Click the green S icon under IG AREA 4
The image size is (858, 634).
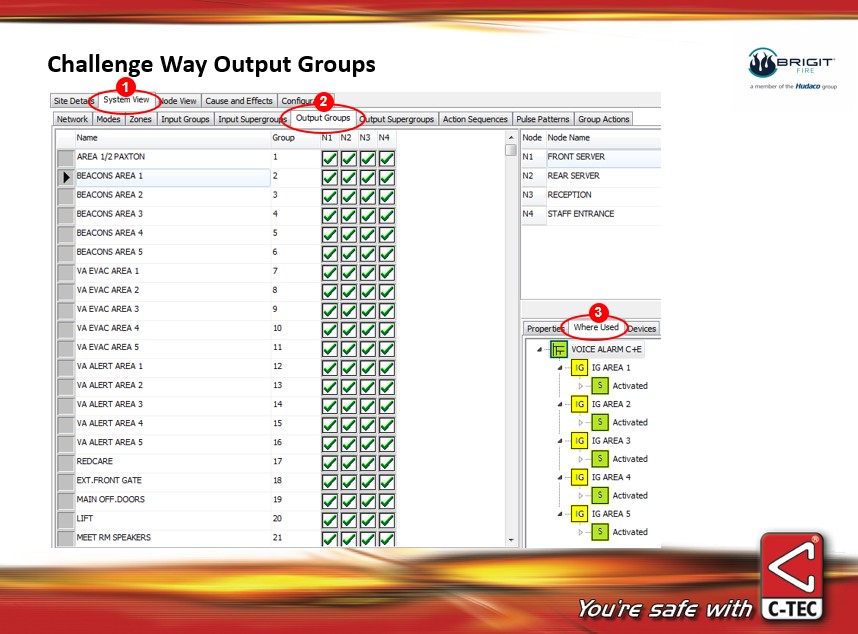click(600, 495)
